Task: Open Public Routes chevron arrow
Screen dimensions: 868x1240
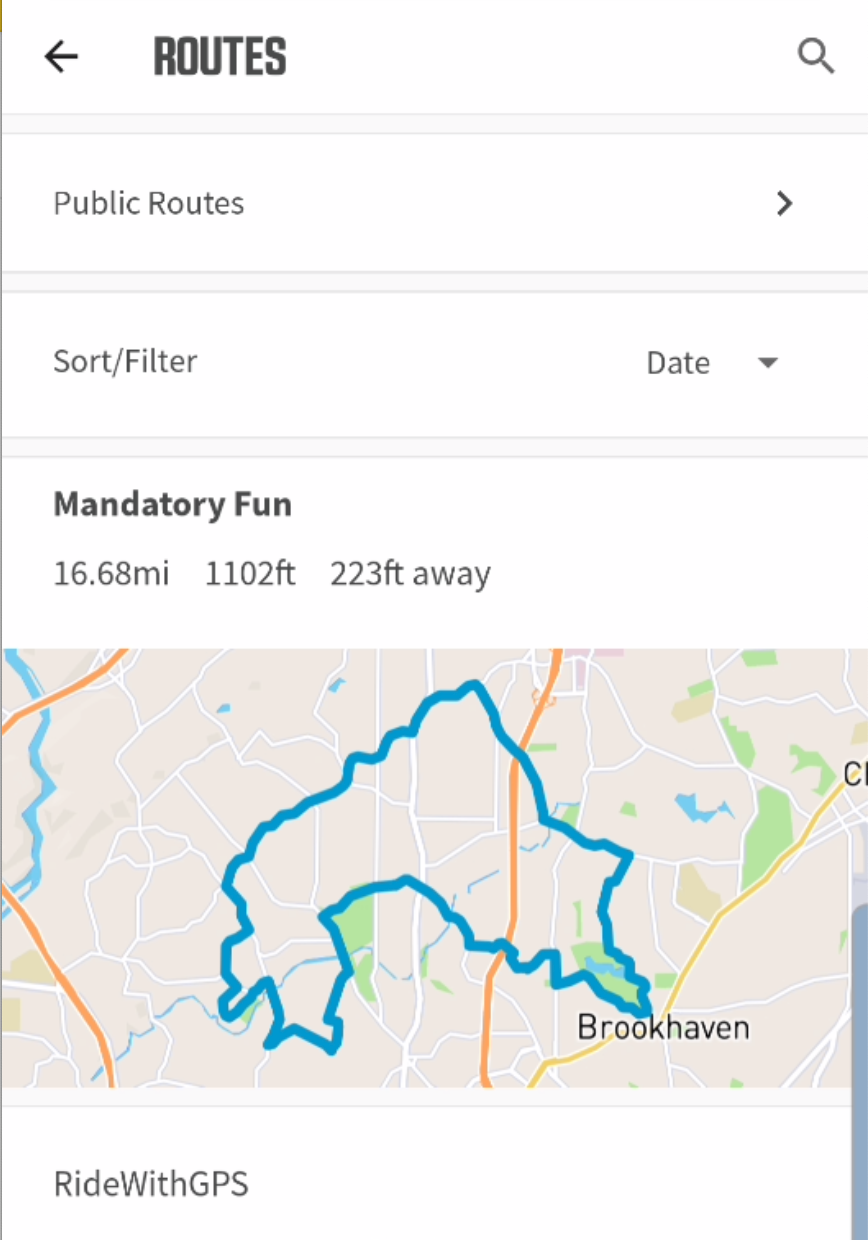Action: coord(785,204)
